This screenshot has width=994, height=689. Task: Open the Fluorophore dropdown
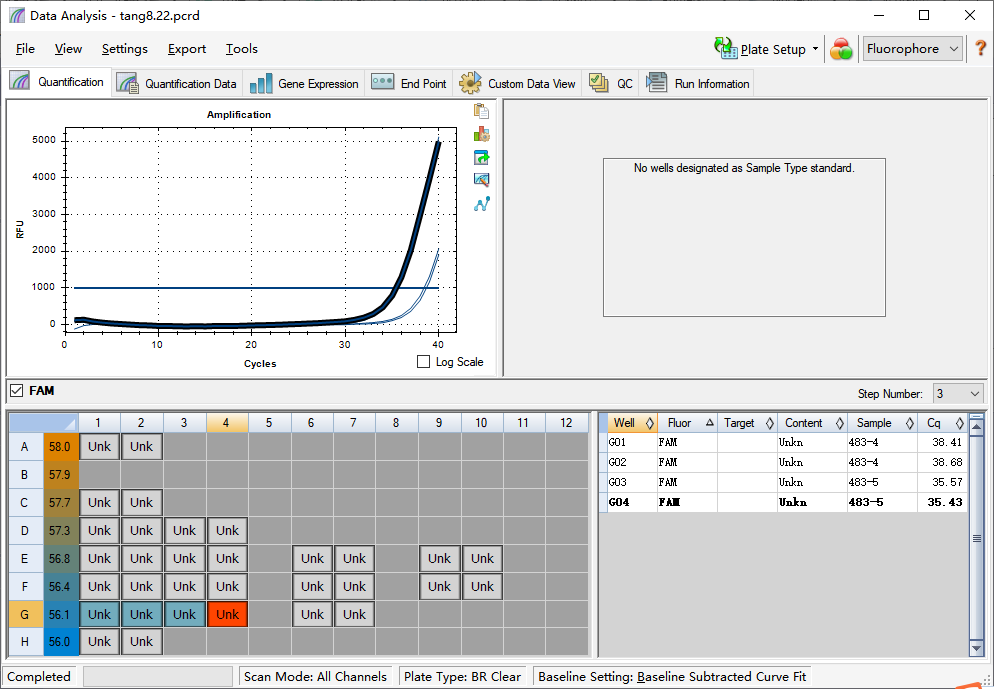[912, 49]
